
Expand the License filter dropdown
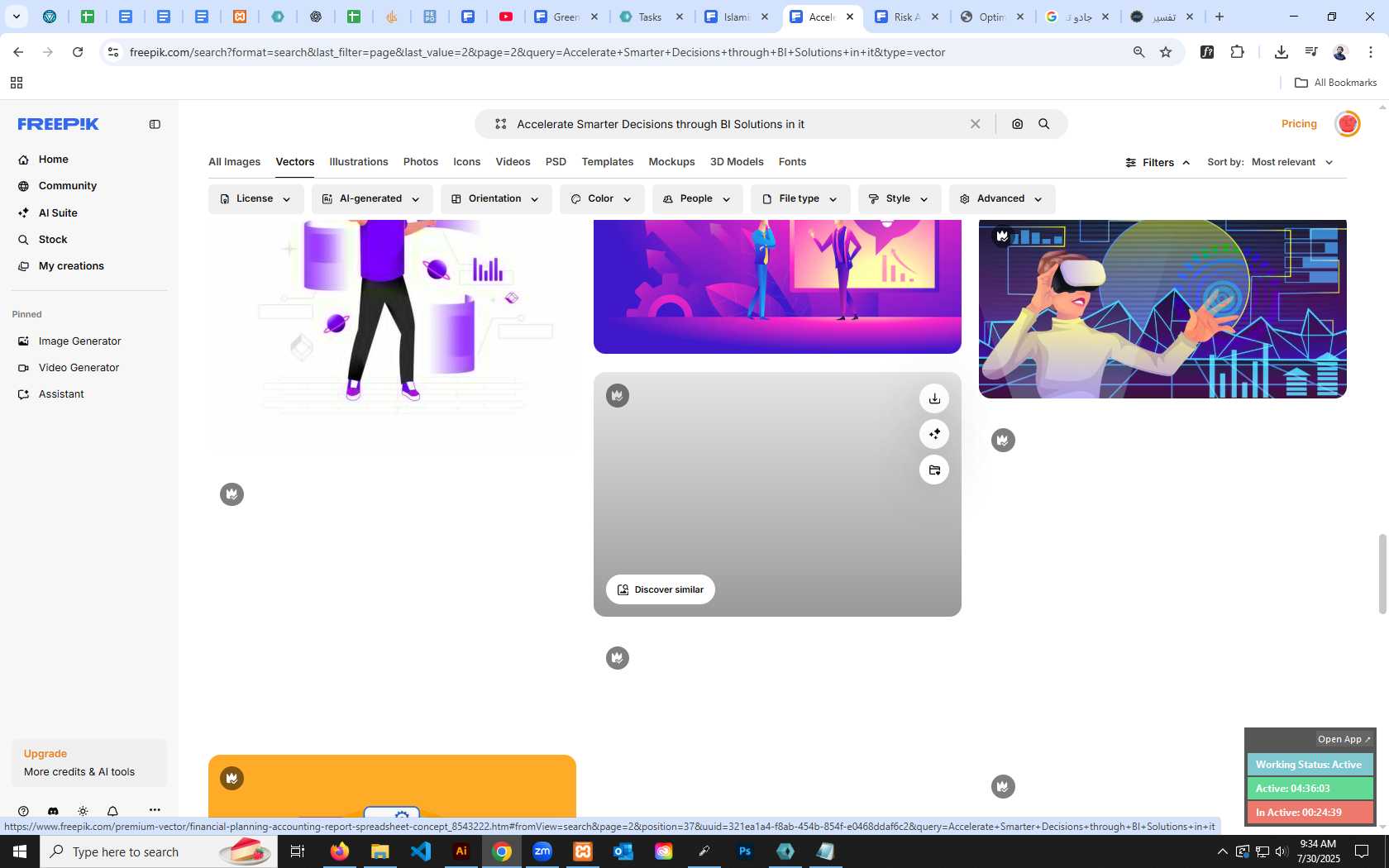(x=255, y=199)
